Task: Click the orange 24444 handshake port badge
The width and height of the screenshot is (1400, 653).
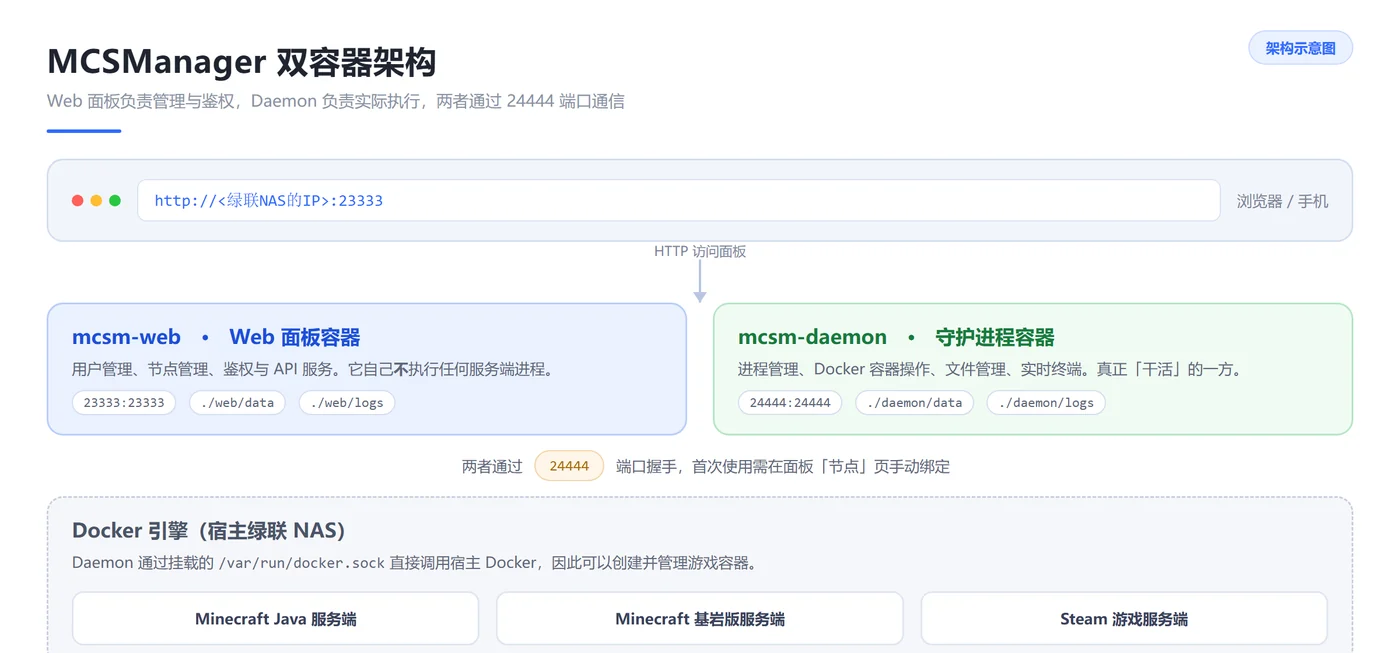Action: click(x=569, y=466)
